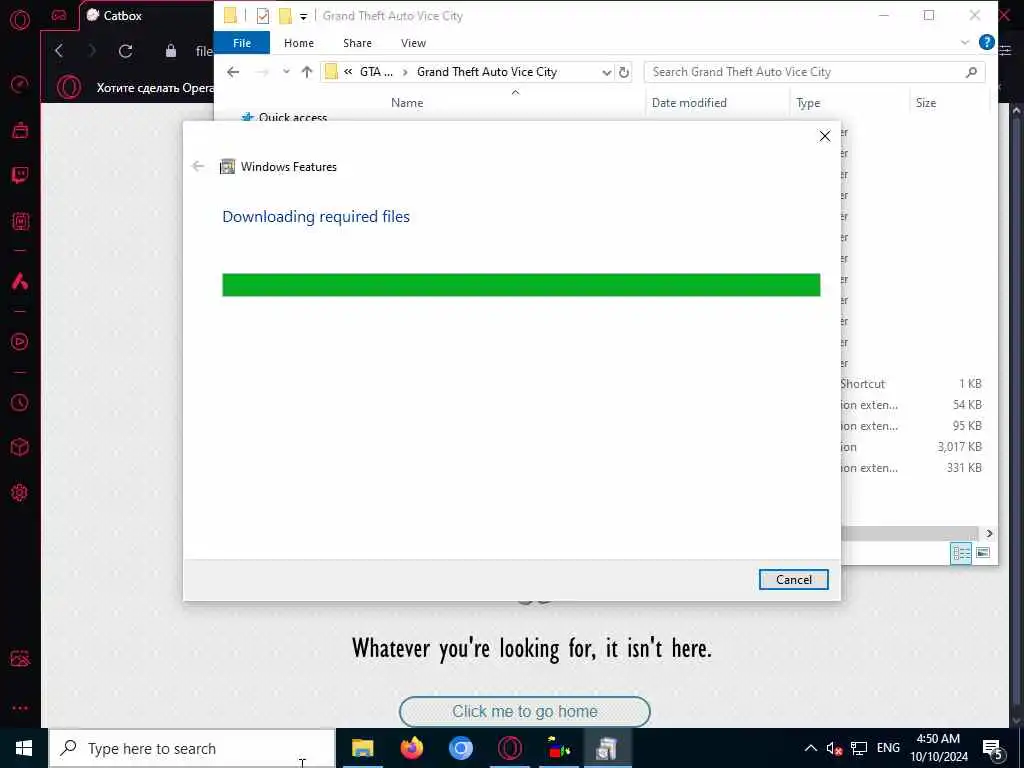The height and width of the screenshot is (768, 1024).
Task: Open Settings gear in Opera sidebar
Action: point(20,492)
